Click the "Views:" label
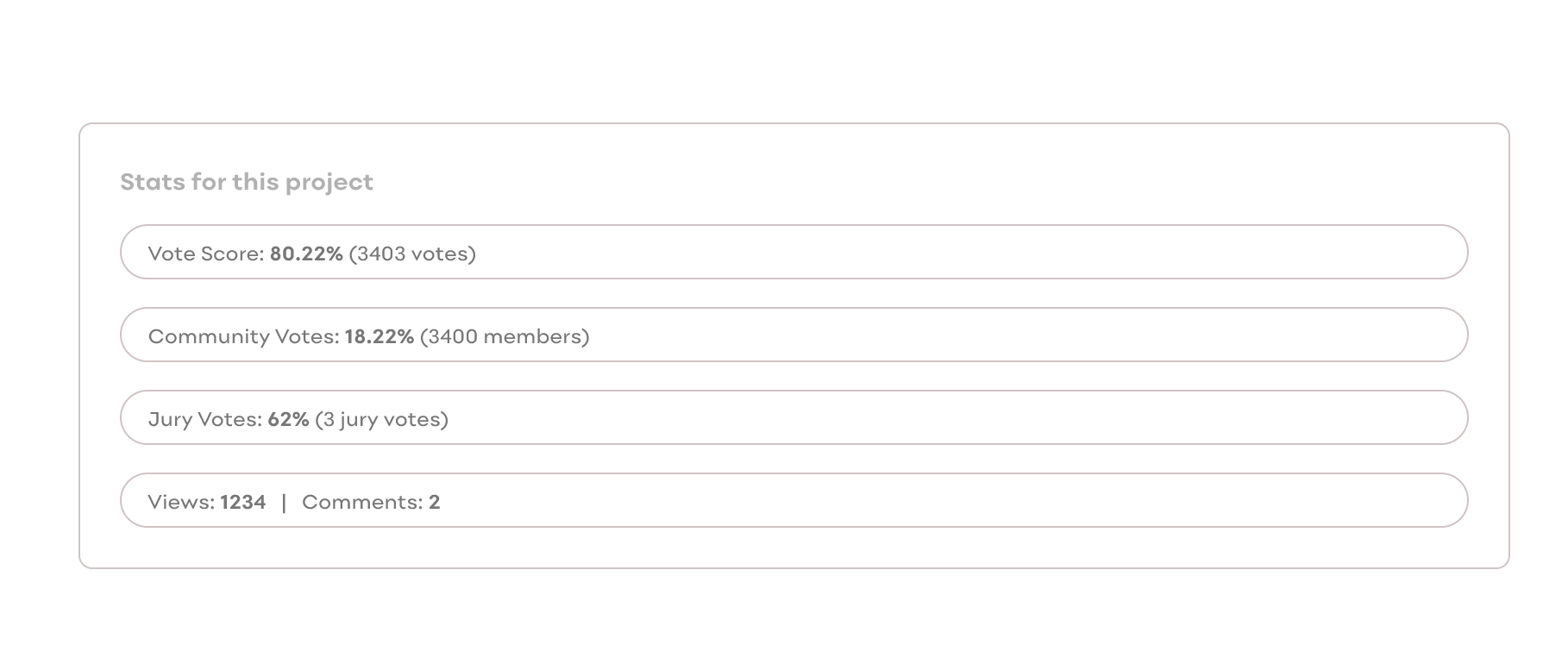 click(x=181, y=502)
